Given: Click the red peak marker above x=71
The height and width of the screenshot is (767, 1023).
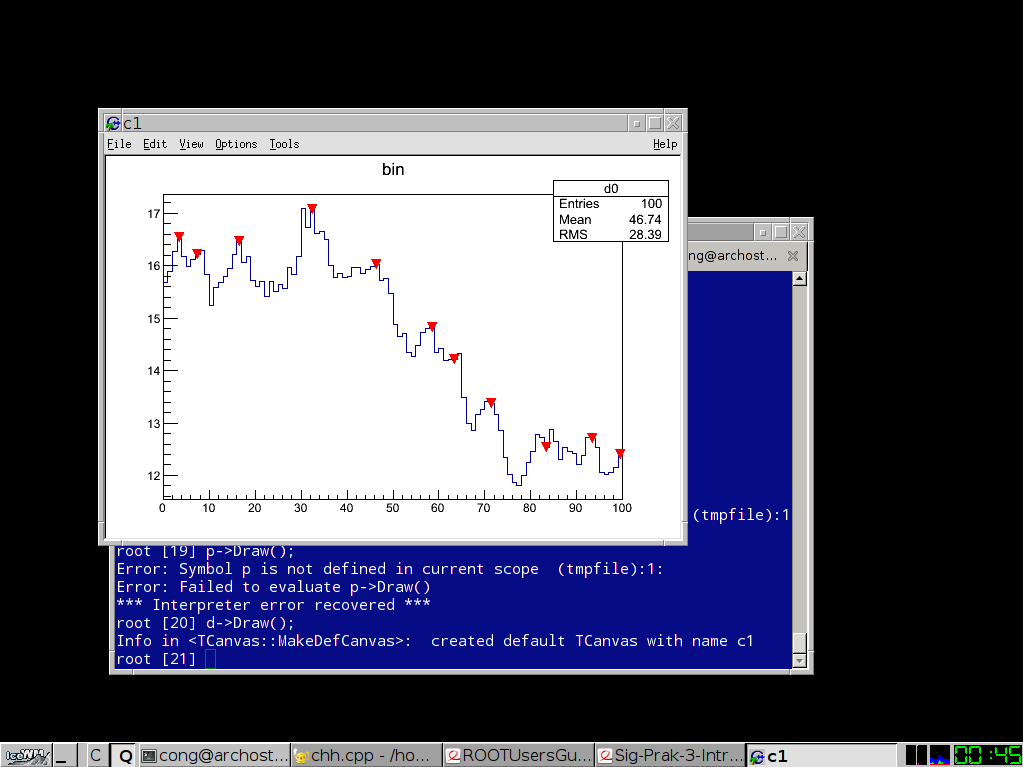Looking at the screenshot, I should [491, 402].
